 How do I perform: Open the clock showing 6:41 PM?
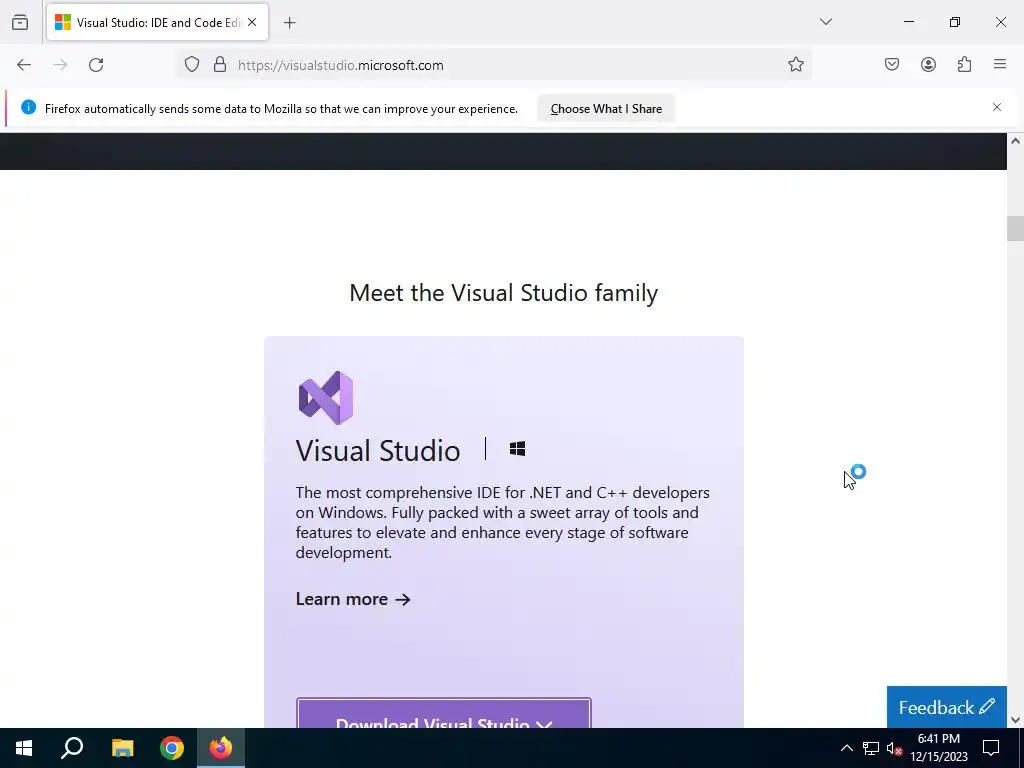939,748
